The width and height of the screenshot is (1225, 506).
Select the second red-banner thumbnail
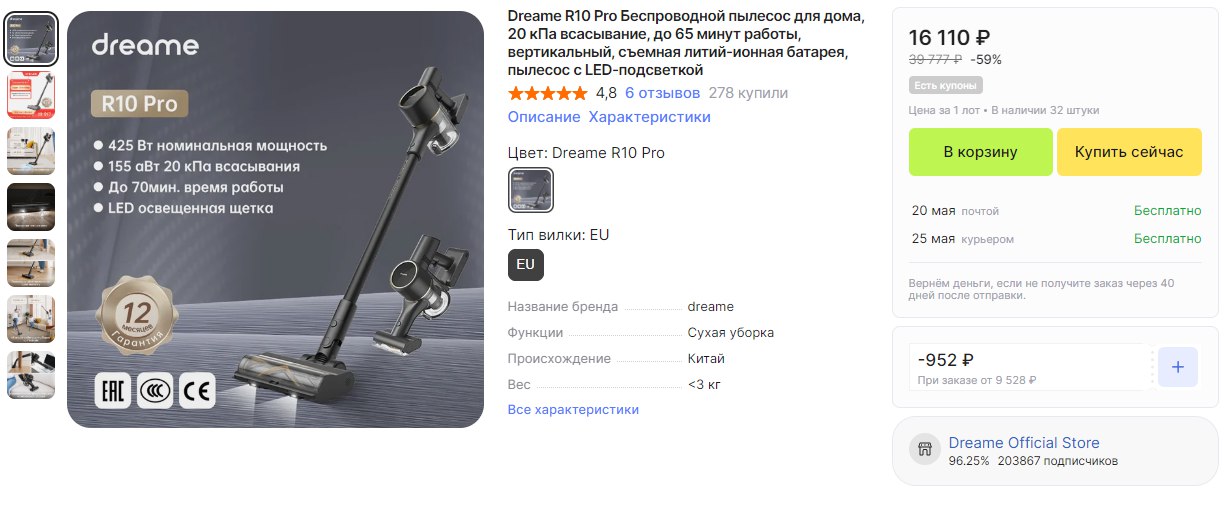(32, 95)
